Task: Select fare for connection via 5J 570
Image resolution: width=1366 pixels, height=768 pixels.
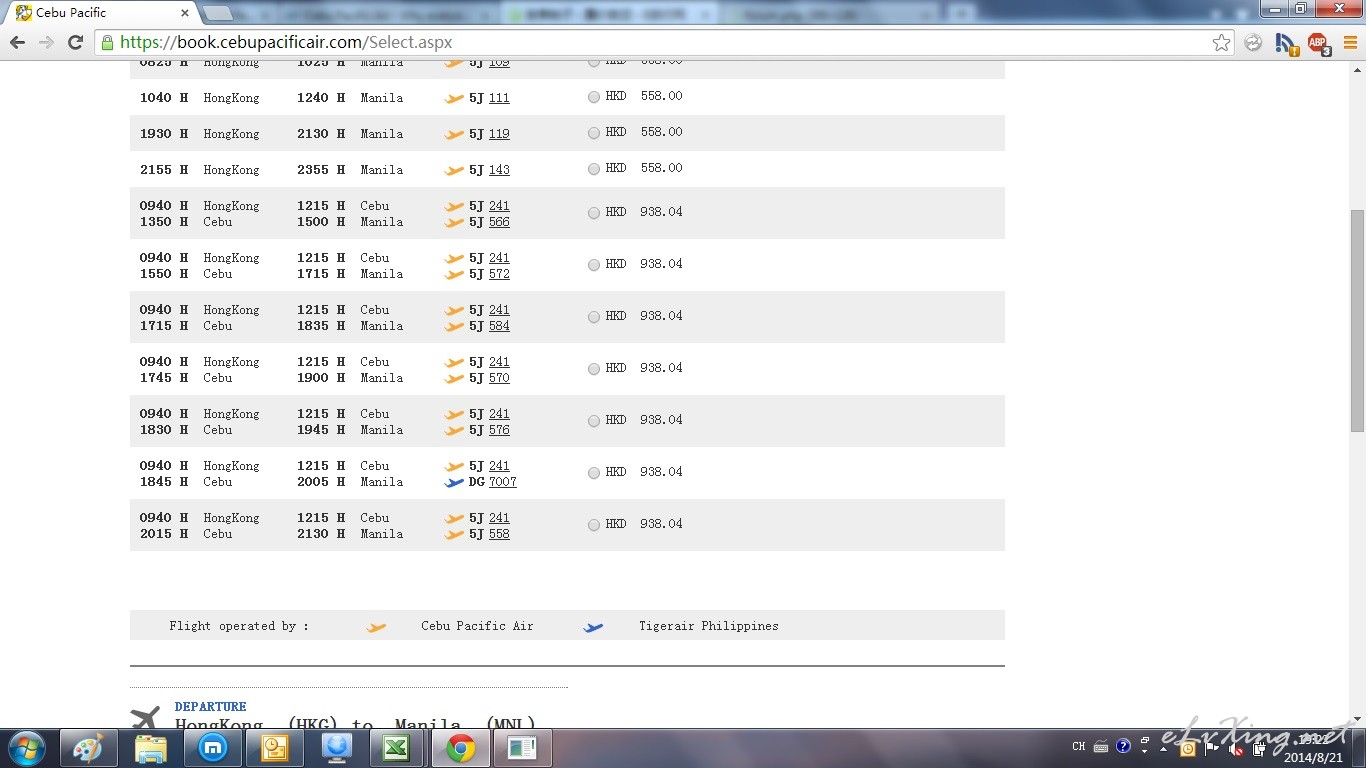Action: tap(594, 369)
